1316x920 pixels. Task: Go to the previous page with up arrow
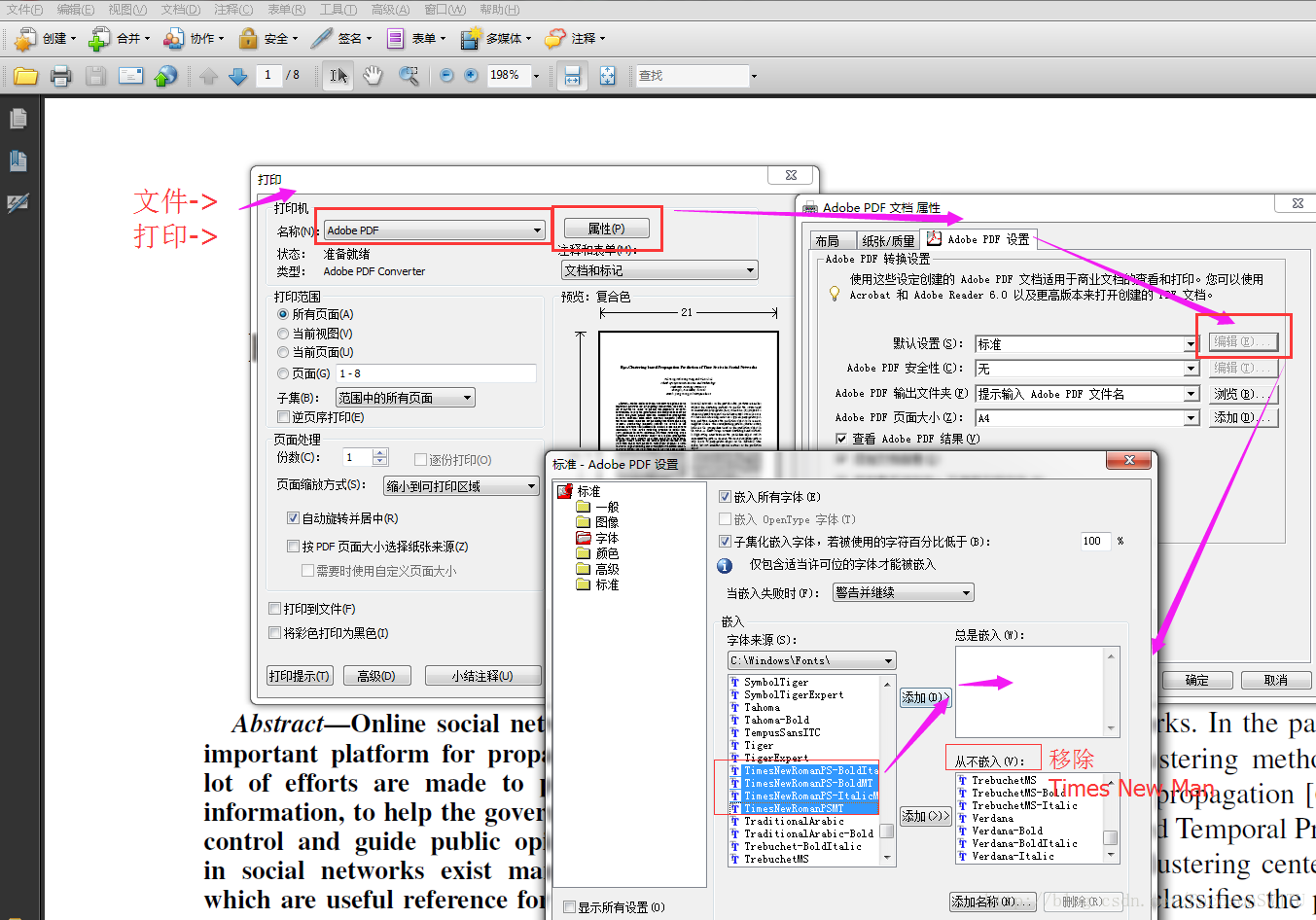[x=208, y=76]
